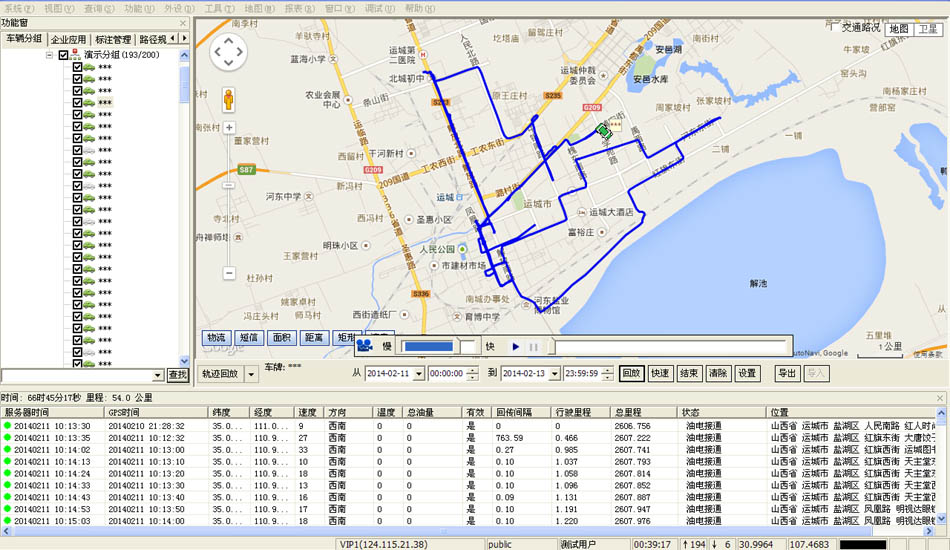Switch to the 企业应用 tab
The width and height of the screenshot is (950, 550).
(69, 39)
